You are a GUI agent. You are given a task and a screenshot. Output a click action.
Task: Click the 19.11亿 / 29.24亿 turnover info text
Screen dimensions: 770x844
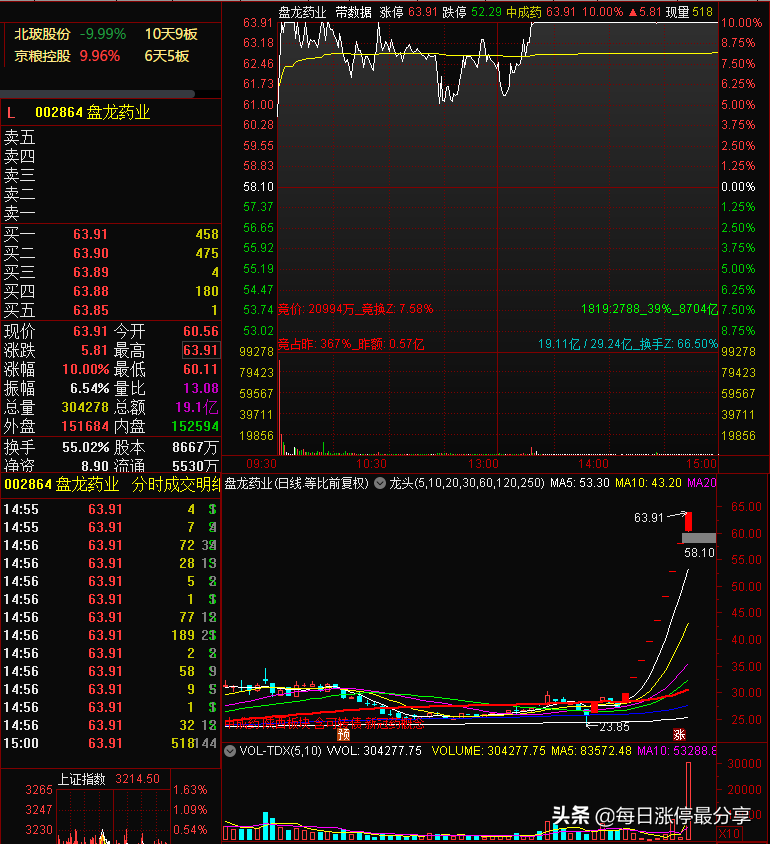click(627, 344)
